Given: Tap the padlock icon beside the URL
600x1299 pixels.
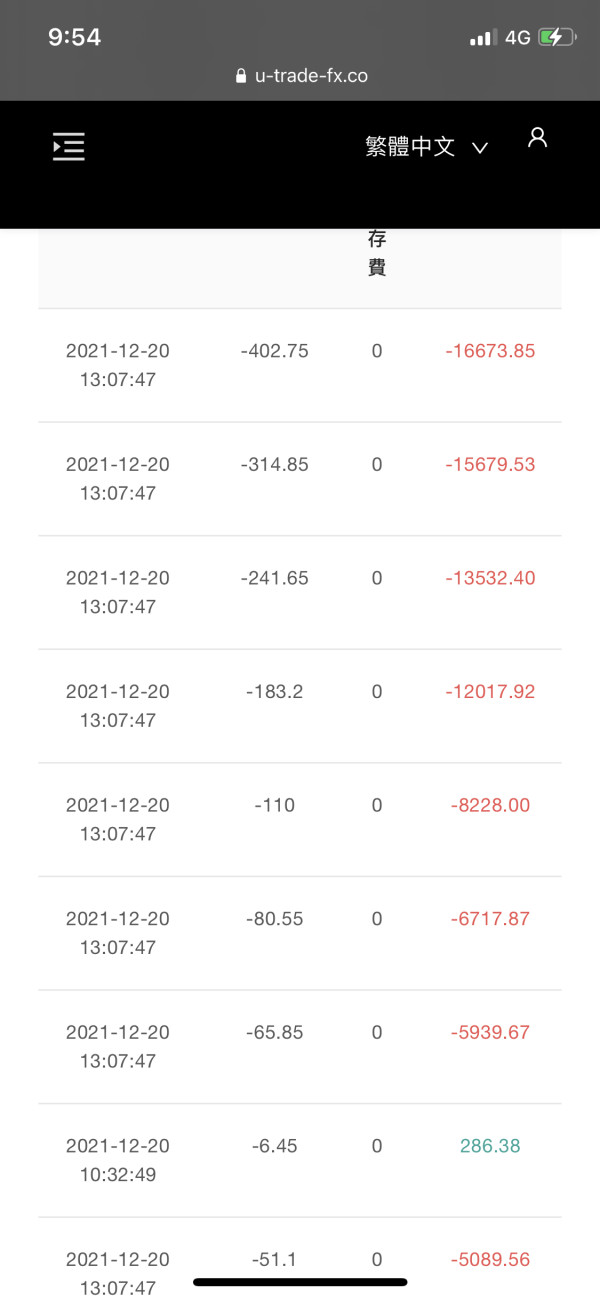Looking at the screenshot, I should 240,76.
